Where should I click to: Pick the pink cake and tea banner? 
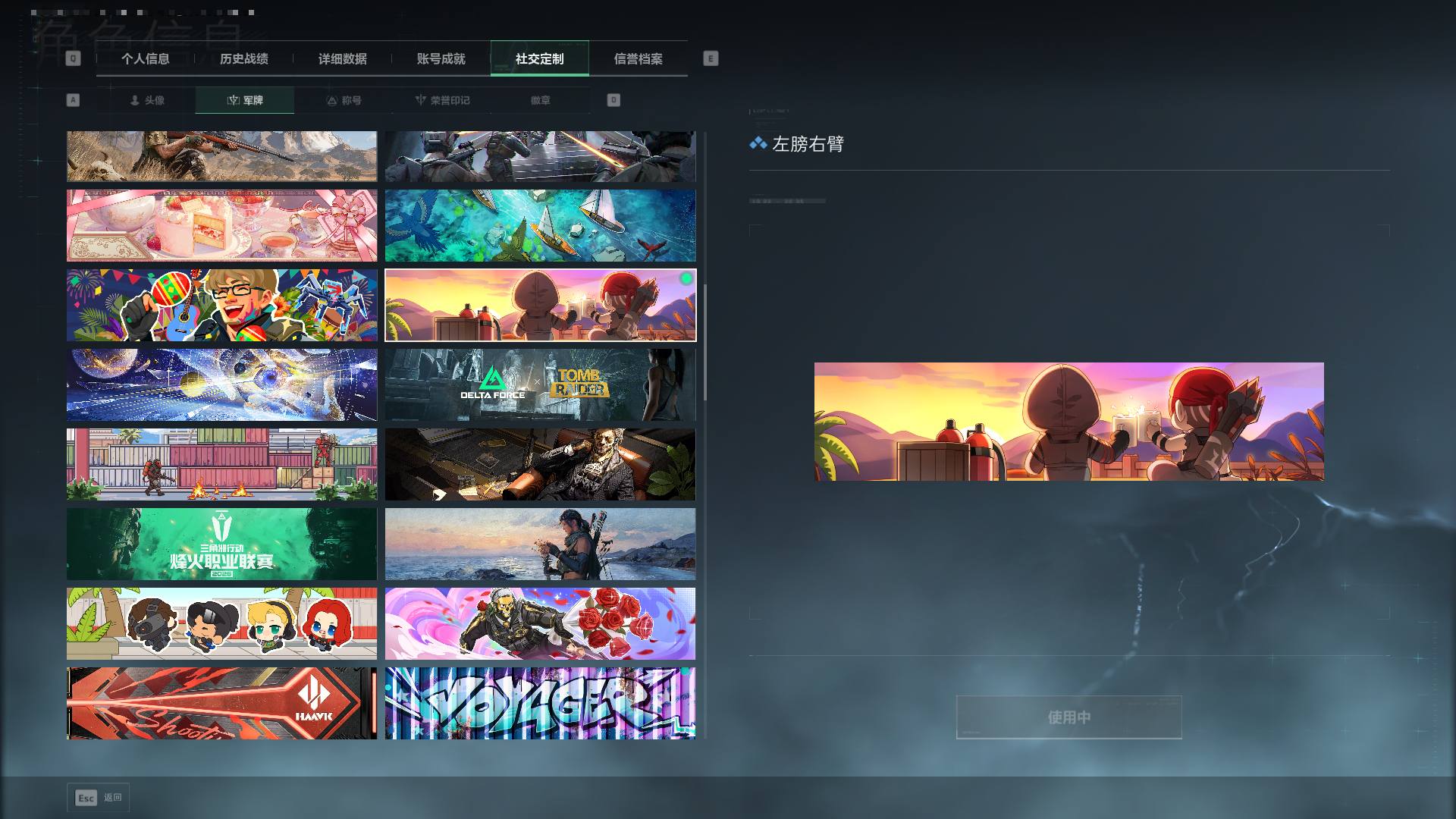click(x=221, y=225)
